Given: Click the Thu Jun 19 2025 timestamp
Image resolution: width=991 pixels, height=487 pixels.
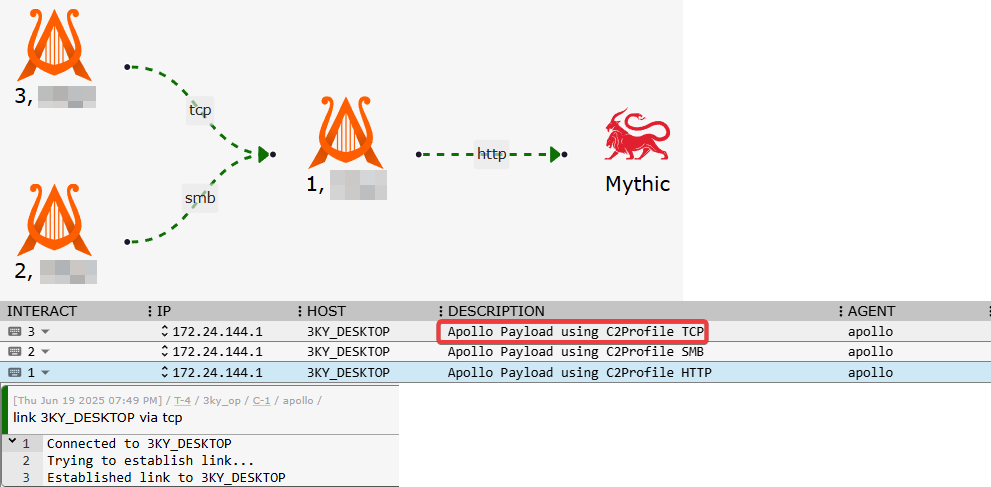Looking at the screenshot, I should (90, 400).
